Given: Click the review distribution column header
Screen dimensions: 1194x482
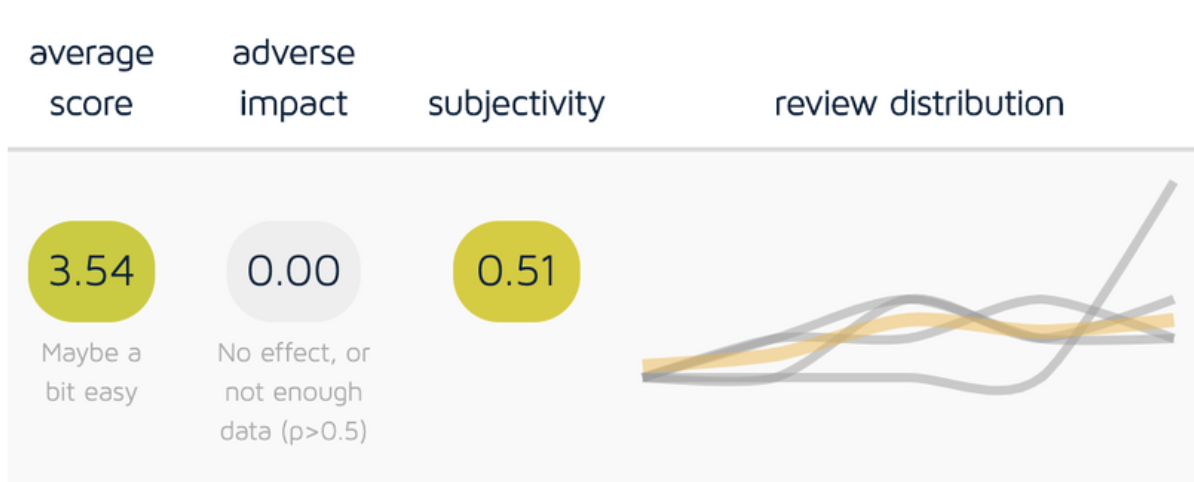Looking at the screenshot, I should [919, 104].
